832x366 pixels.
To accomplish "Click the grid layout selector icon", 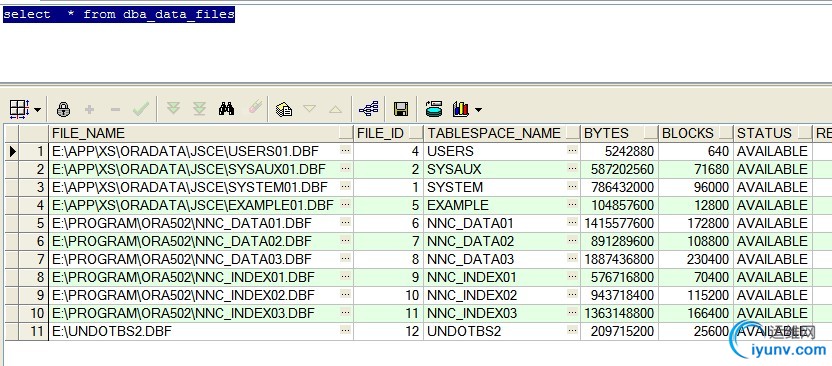I will coord(19,109).
